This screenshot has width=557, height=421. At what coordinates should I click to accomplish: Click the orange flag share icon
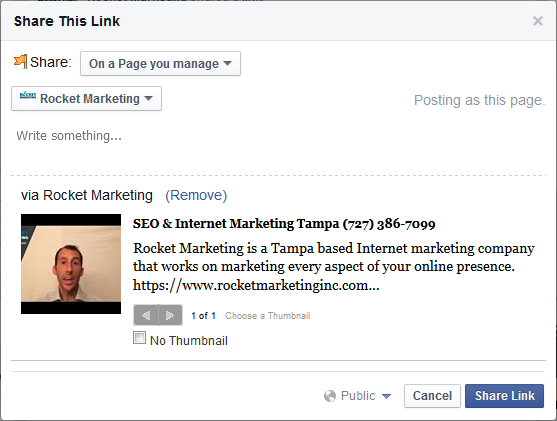click(x=20, y=62)
